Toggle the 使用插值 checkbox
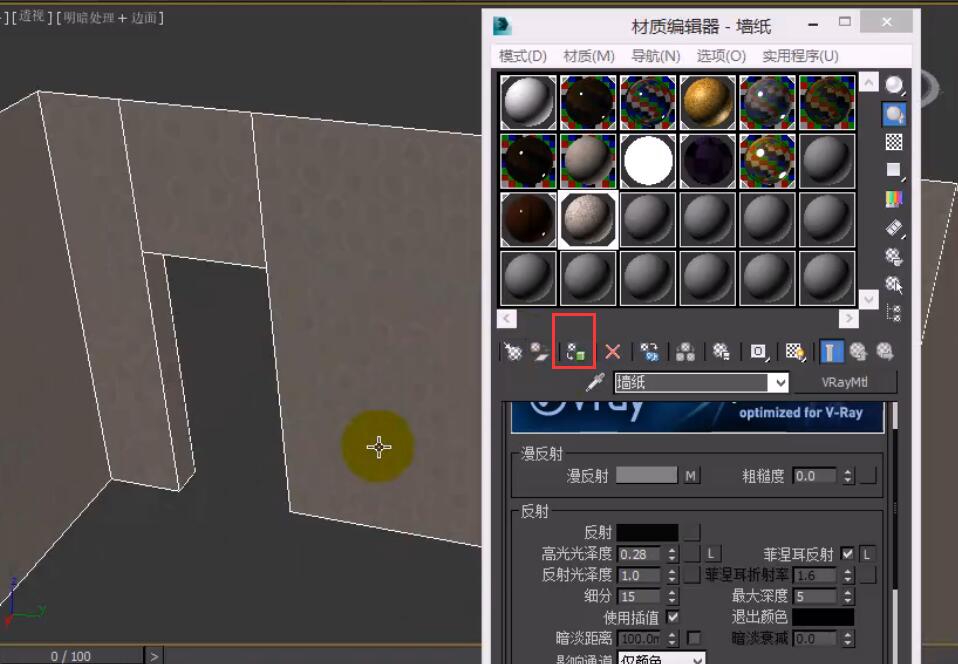 (x=673, y=617)
